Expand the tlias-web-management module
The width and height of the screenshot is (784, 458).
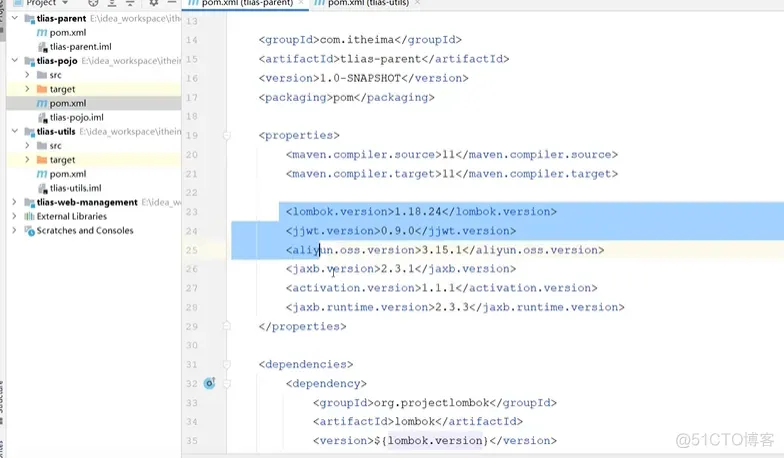pyautogui.click(x=14, y=202)
